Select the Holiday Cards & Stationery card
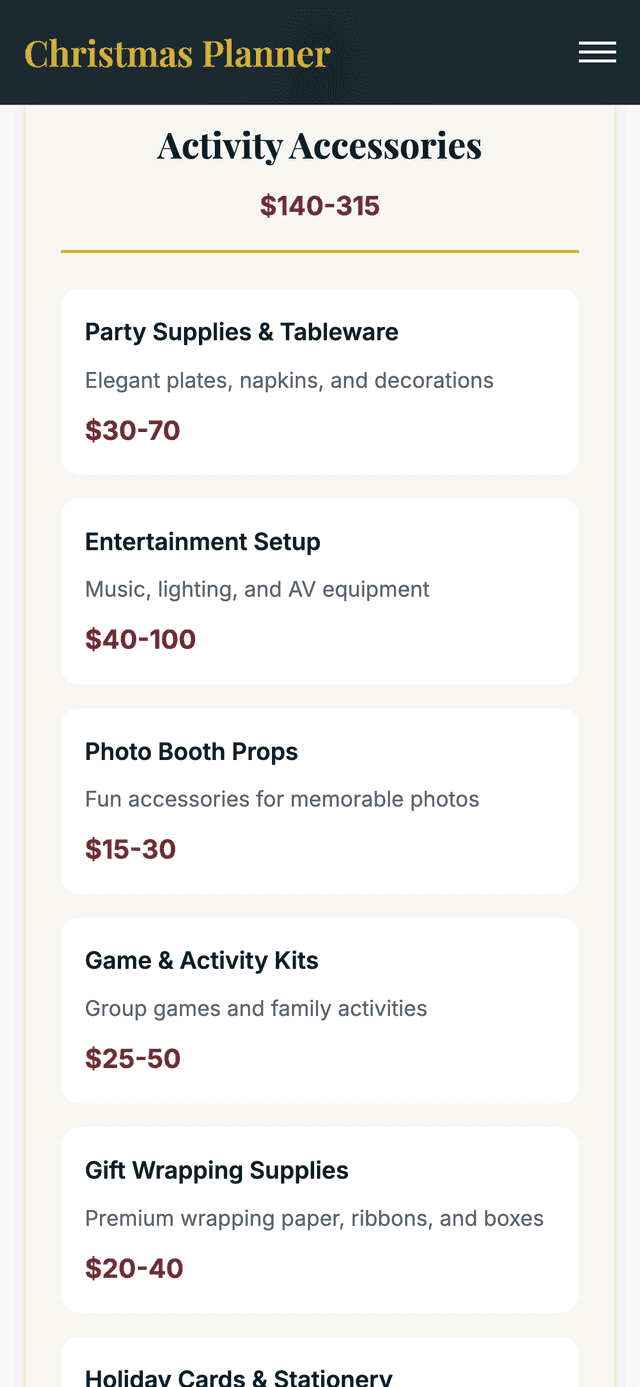Viewport: 640px width, 1387px height. pyautogui.click(x=320, y=1370)
